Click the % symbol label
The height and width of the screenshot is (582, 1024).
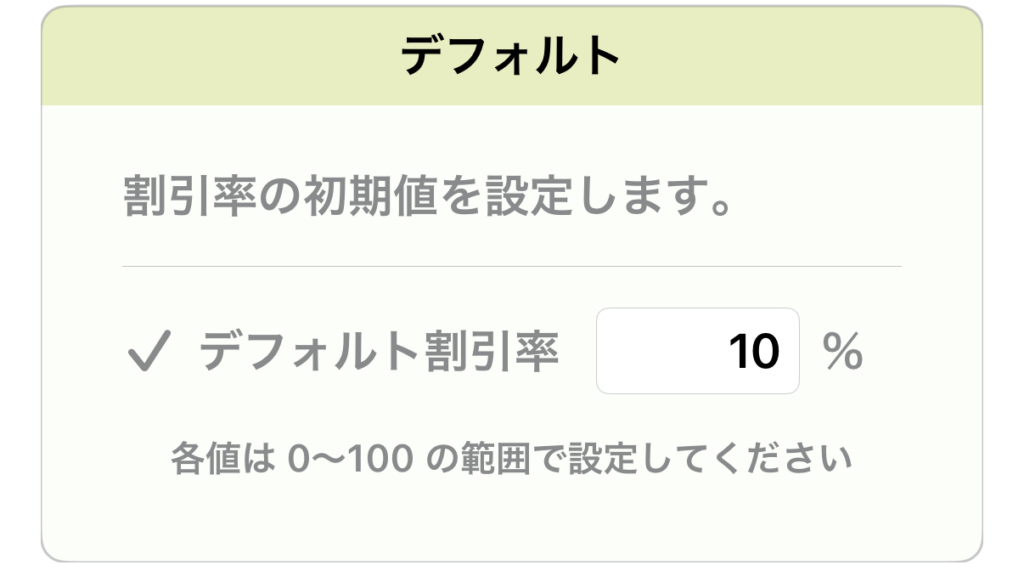(845, 350)
